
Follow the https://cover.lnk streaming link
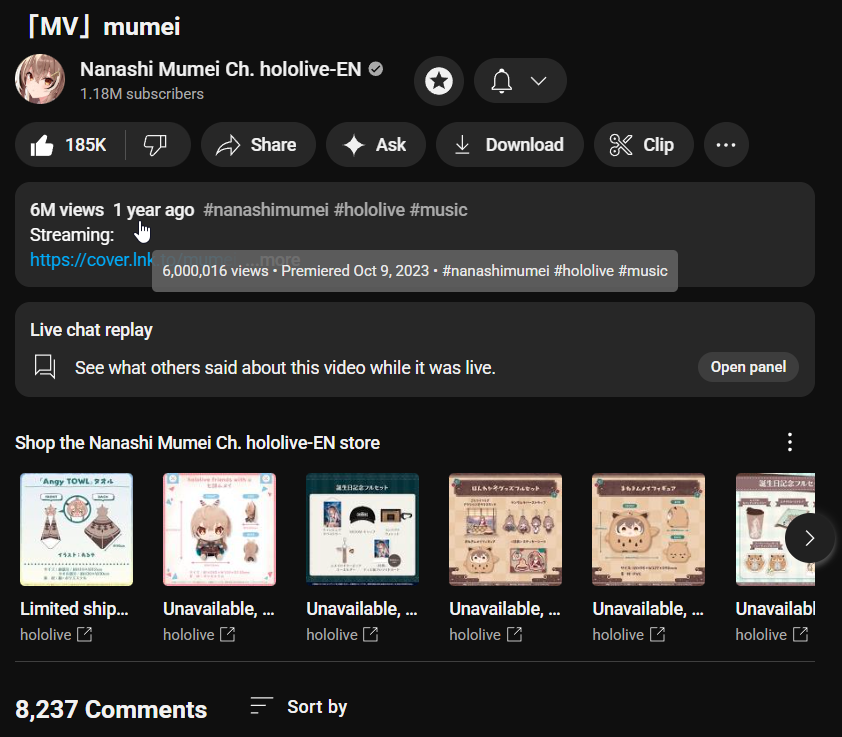click(91, 260)
